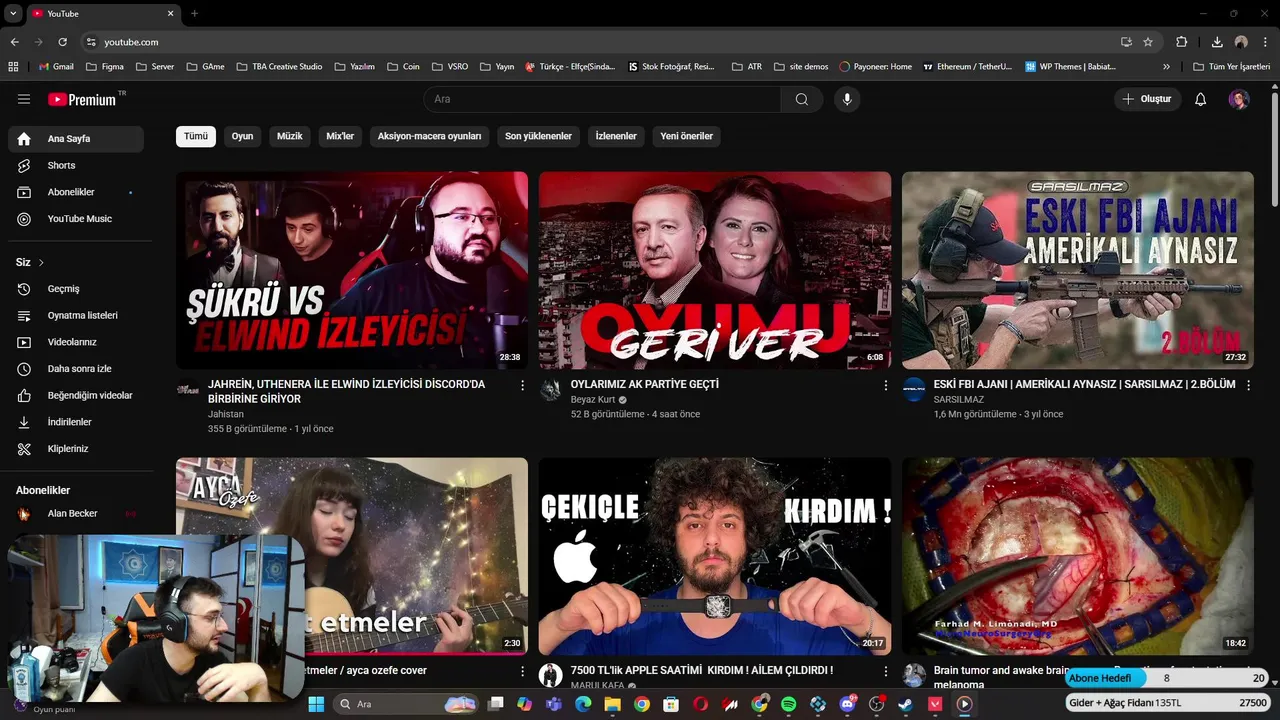Start voice search with the microphone icon

click(x=847, y=99)
